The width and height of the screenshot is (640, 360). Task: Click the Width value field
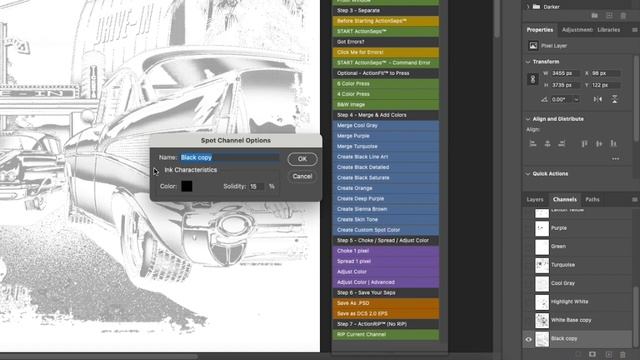point(565,73)
